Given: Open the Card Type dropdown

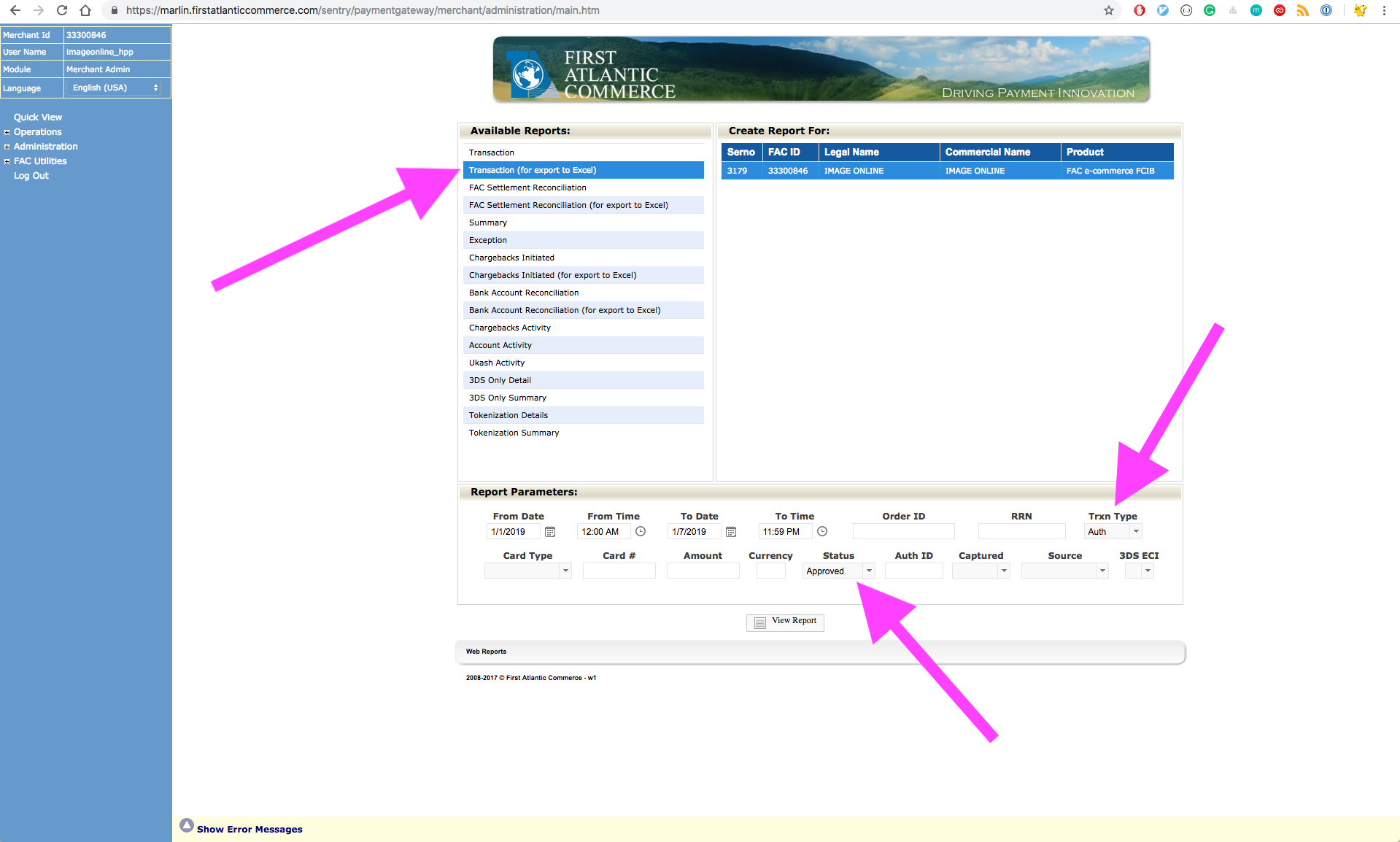Looking at the screenshot, I should tap(527, 571).
